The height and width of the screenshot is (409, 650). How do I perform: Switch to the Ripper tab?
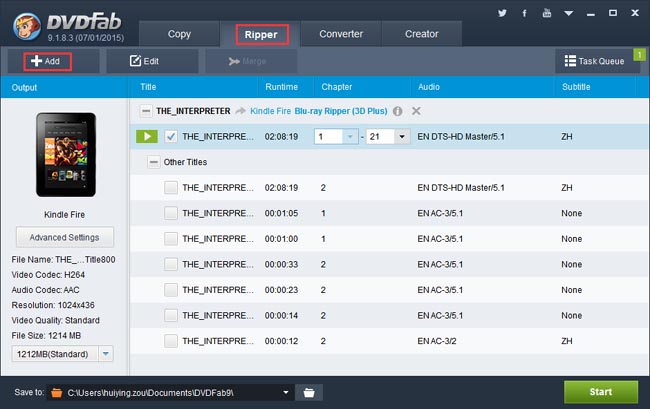[261, 34]
